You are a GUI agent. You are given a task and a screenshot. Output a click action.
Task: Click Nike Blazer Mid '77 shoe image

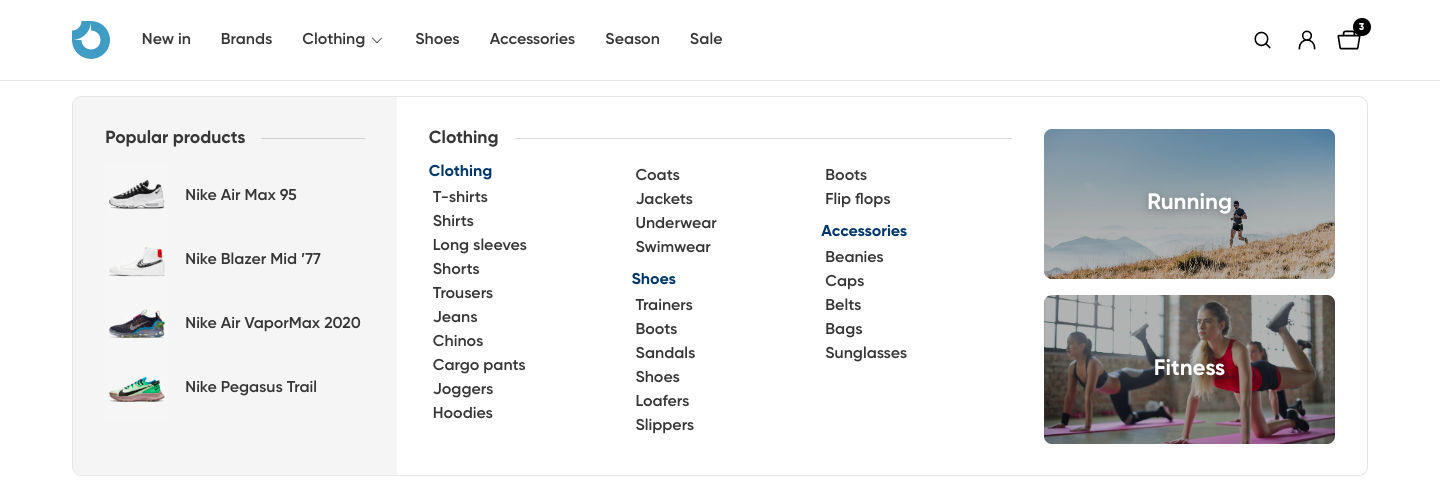point(137,259)
